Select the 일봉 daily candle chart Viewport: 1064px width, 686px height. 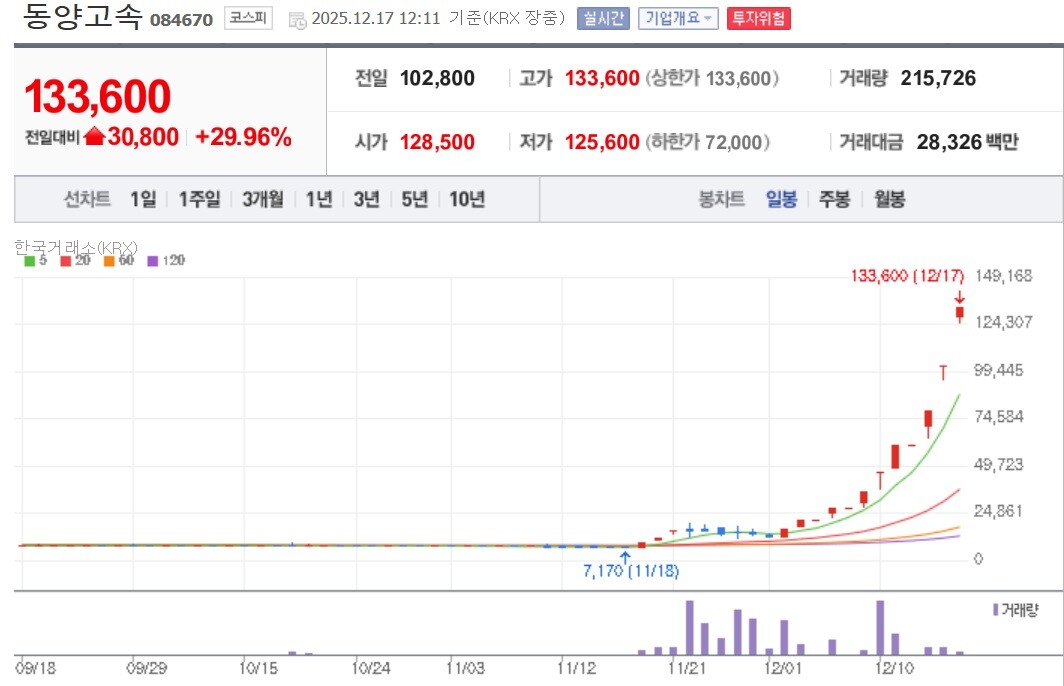tap(781, 199)
